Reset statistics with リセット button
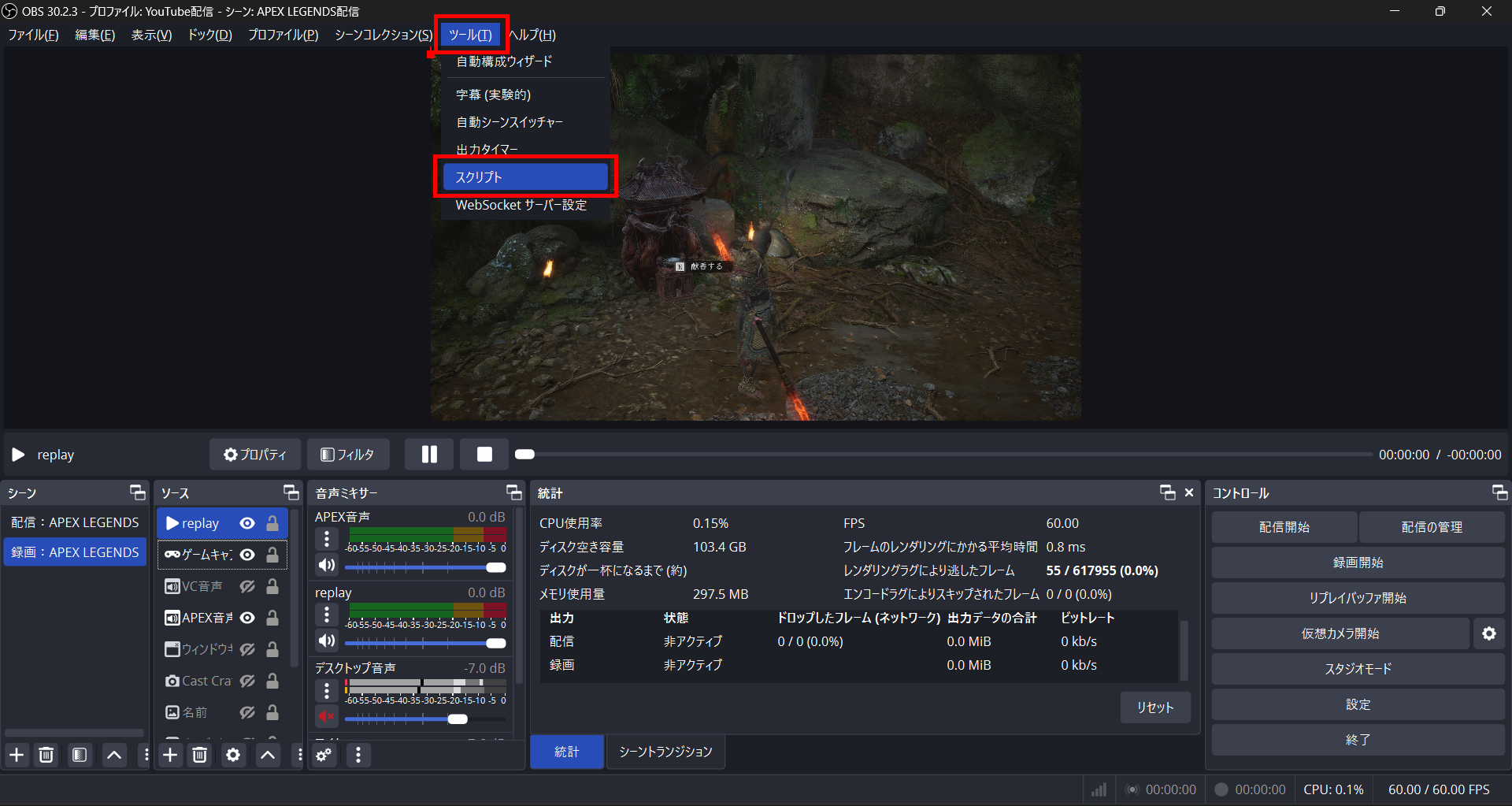The image size is (1512, 806). (1155, 708)
